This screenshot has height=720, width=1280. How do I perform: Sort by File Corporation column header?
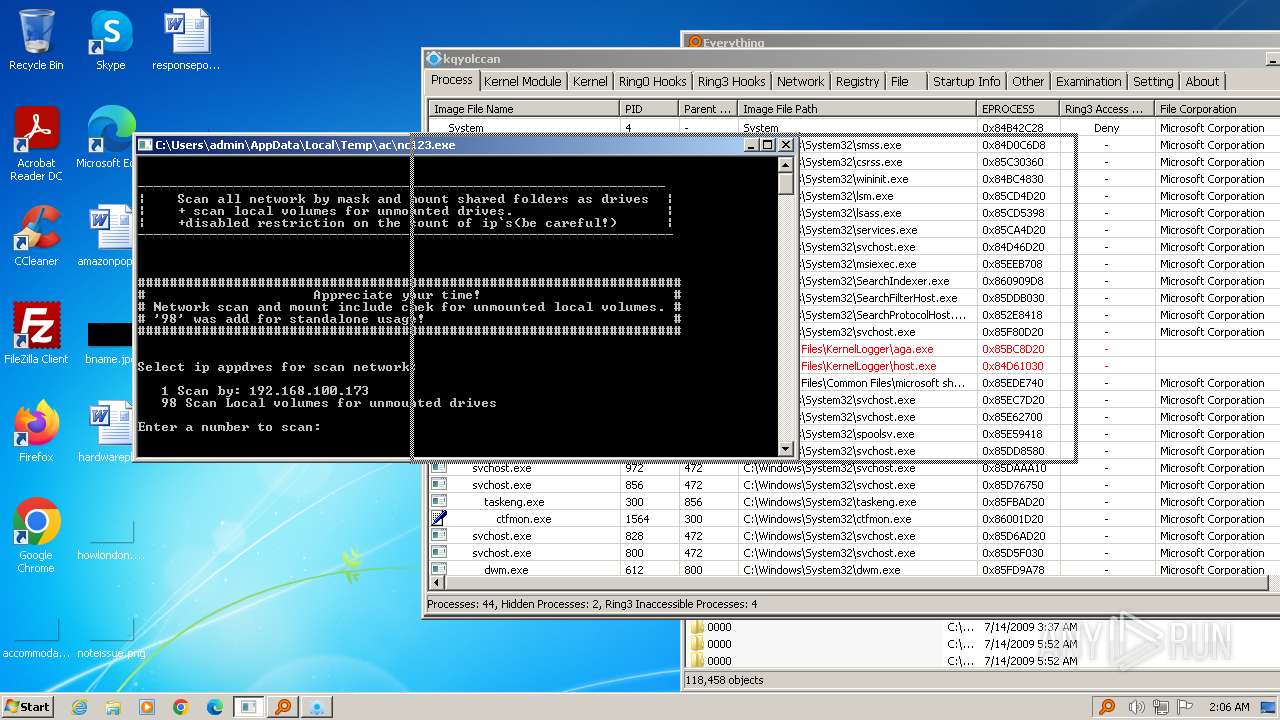(x=1217, y=109)
